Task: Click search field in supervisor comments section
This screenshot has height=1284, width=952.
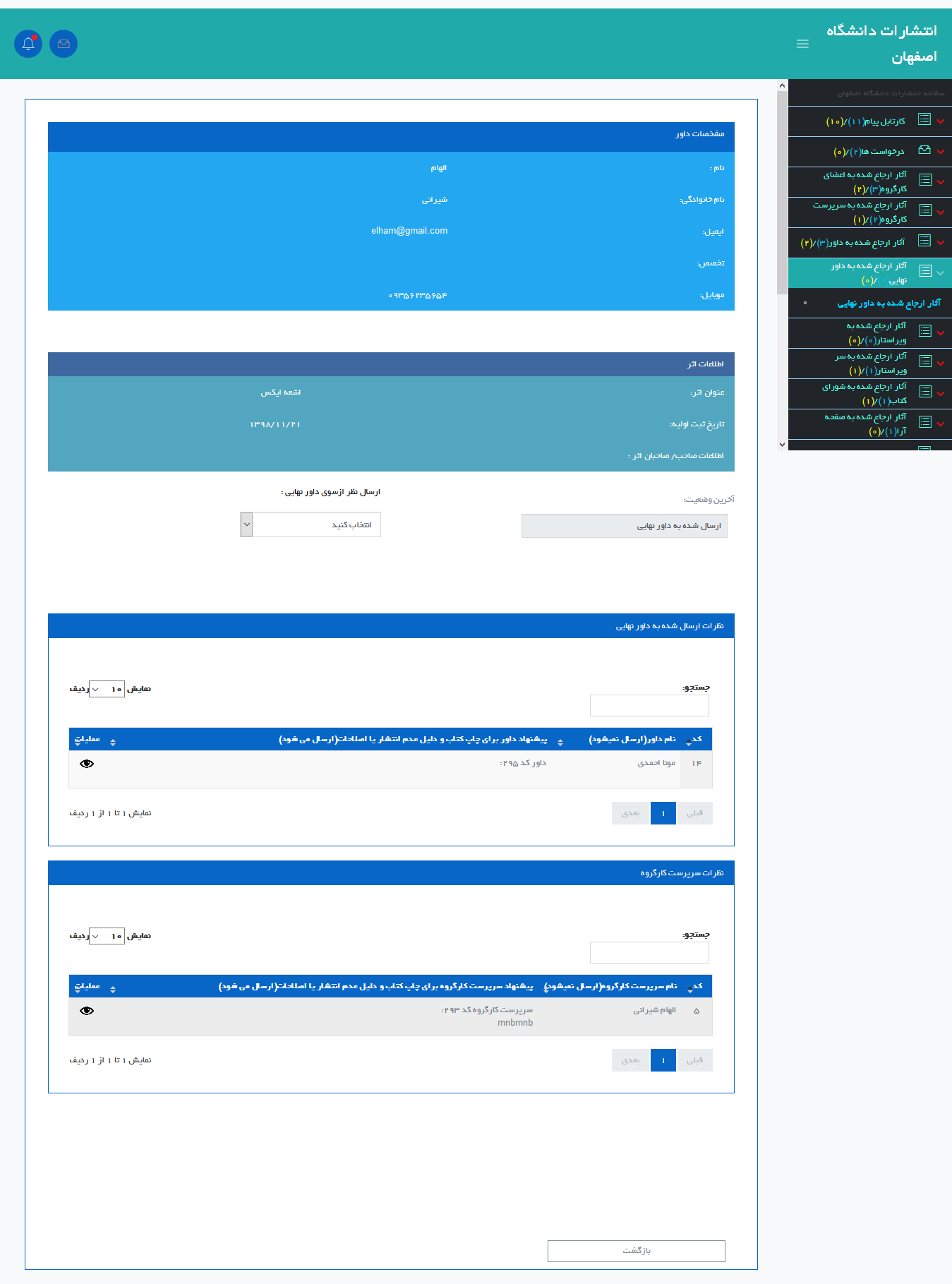Action: [x=649, y=952]
